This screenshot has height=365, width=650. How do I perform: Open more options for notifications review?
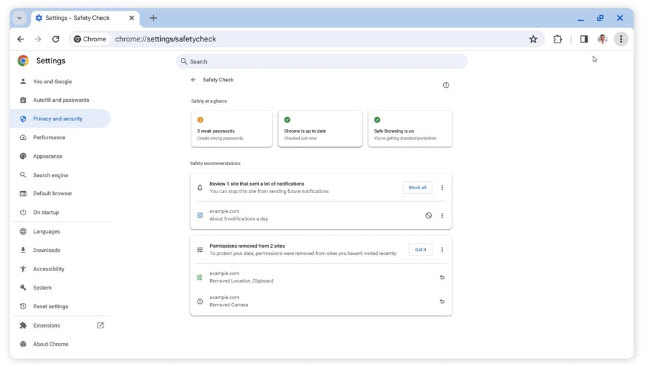442,187
